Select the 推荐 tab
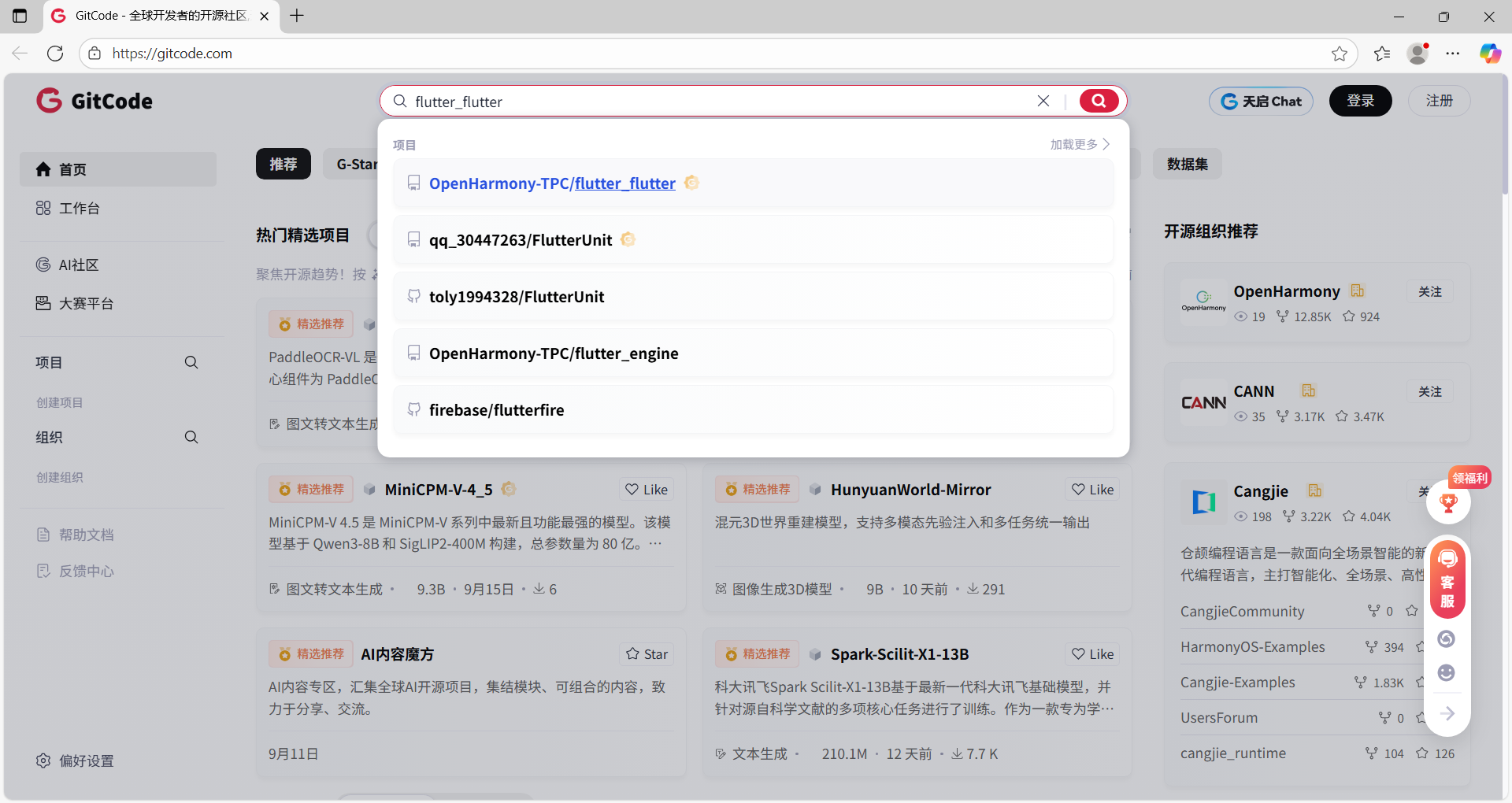Image resolution: width=1512 pixels, height=803 pixels. [x=283, y=164]
